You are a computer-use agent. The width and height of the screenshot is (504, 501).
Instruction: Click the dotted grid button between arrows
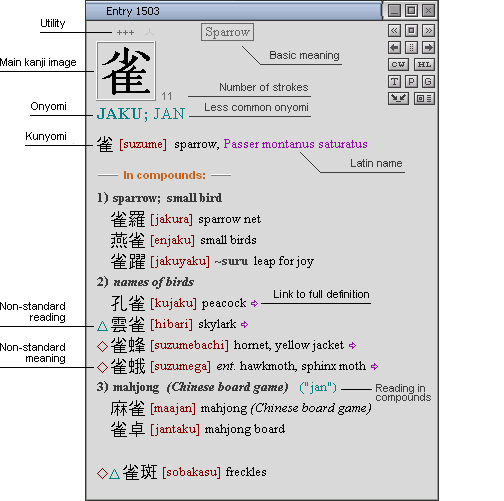(x=411, y=48)
